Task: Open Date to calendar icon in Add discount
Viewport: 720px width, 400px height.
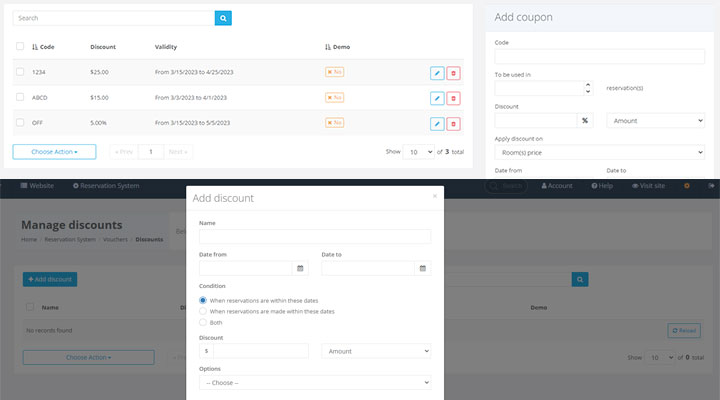Action: pos(422,268)
